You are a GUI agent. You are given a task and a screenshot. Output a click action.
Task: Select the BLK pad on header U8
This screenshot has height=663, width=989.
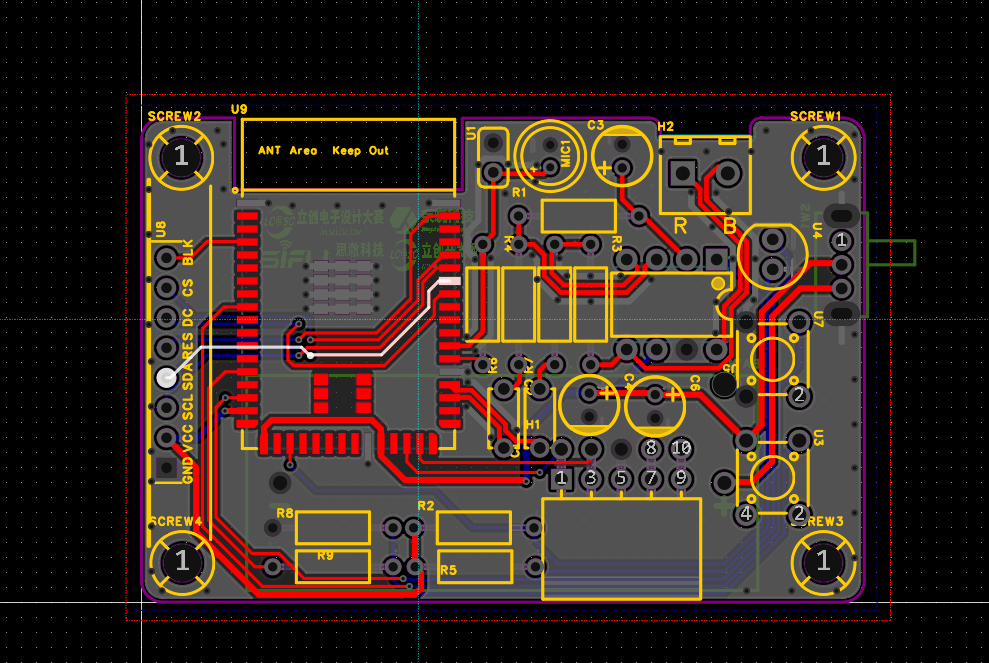167,257
